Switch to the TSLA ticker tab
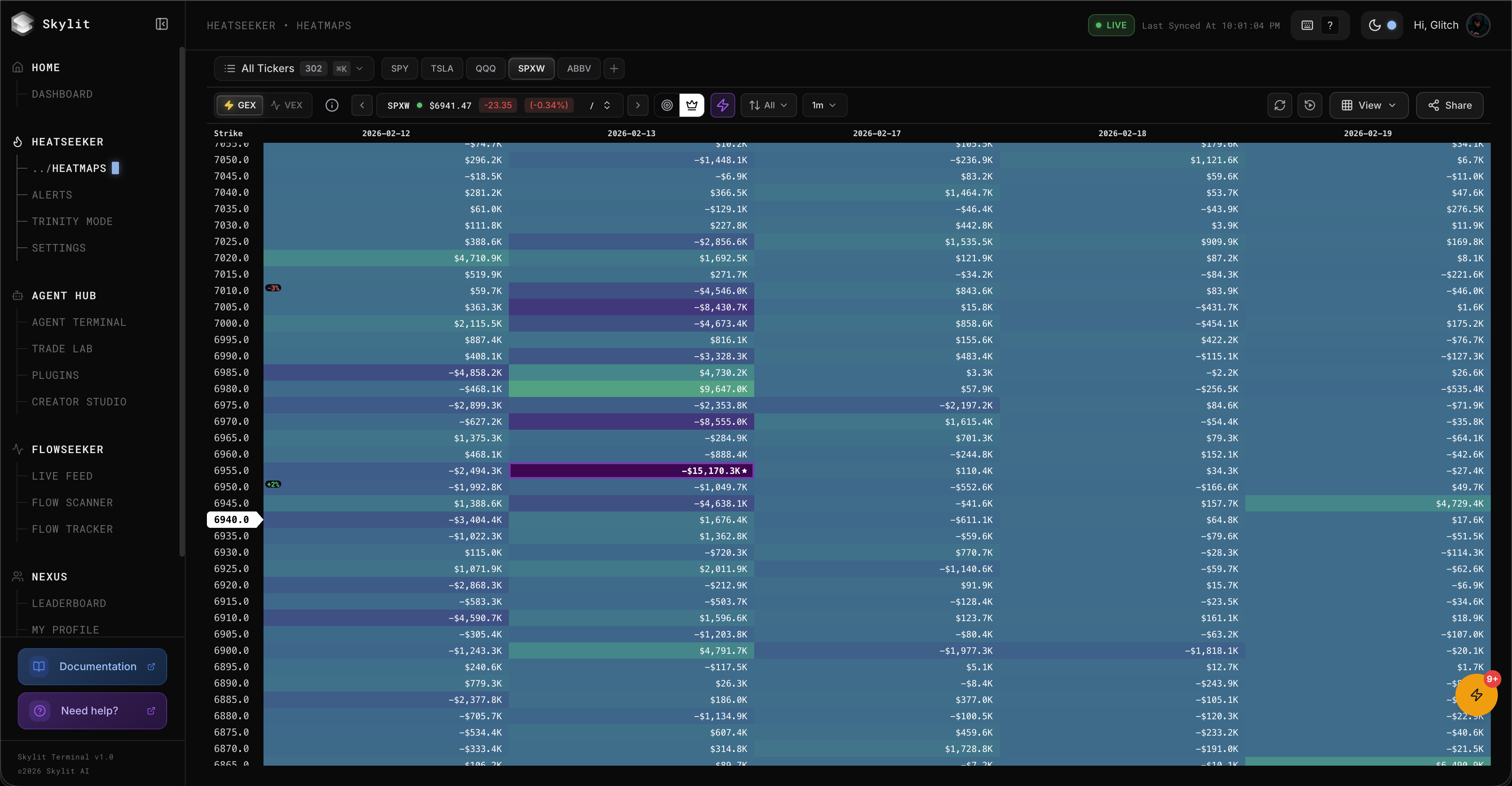 [x=441, y=69]
